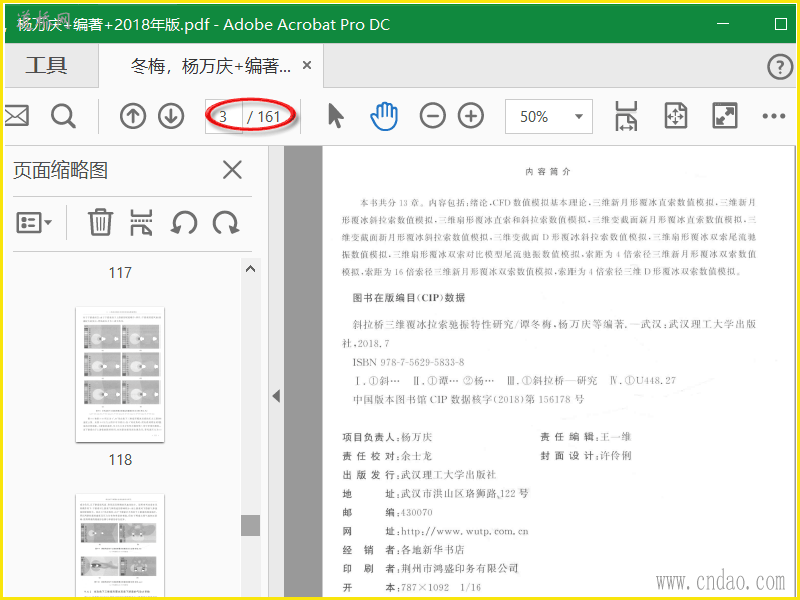
Task: Open the 工具 tools tab
Action: click(46, 65)
